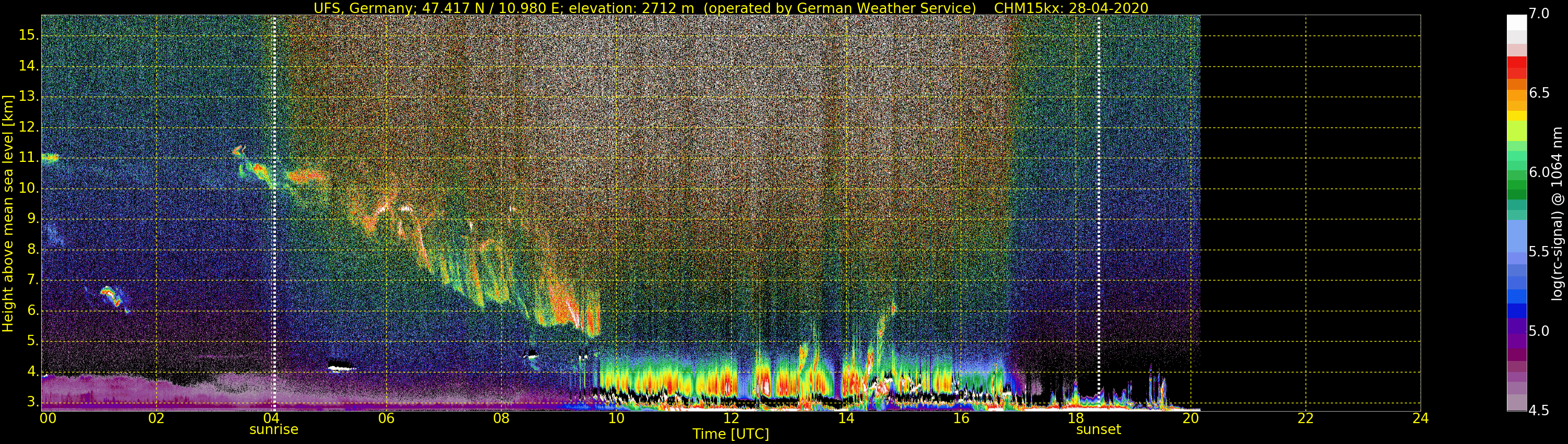This screenshot has width=1568, height=444.
Task: Click the "sunset" label below the time axis
Action: pos(1098,429)
